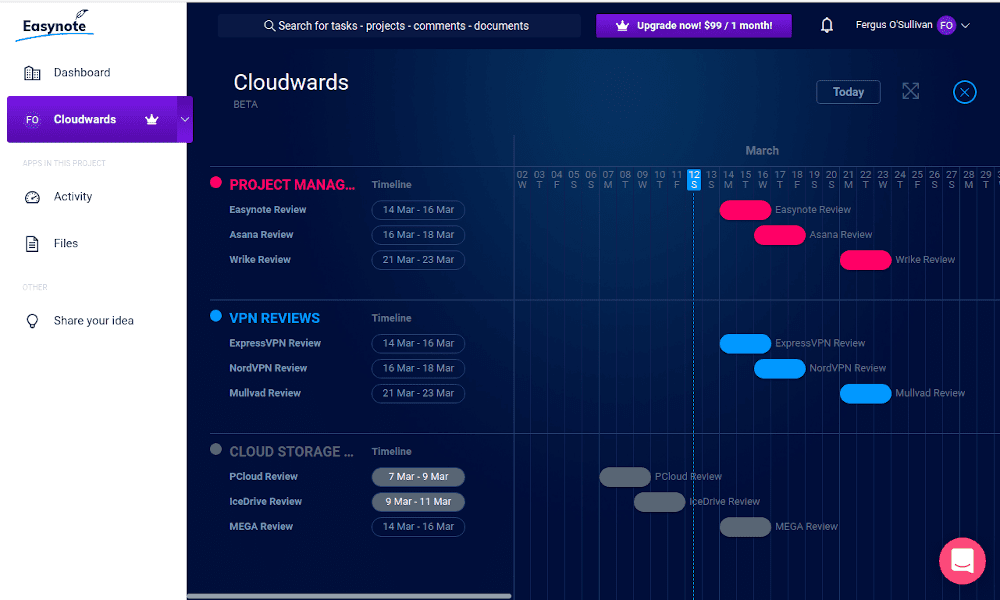The height and width of the screenshot is (600, 1000).
Task: Click the Upgrade now $99 / 1 month button
Action: [694, 26]
